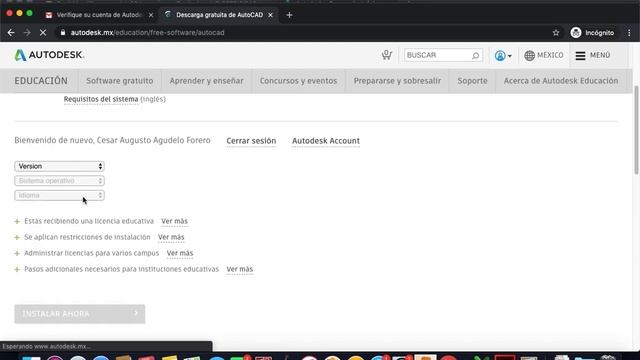Click the search magnifier icon

pos(476,56)
